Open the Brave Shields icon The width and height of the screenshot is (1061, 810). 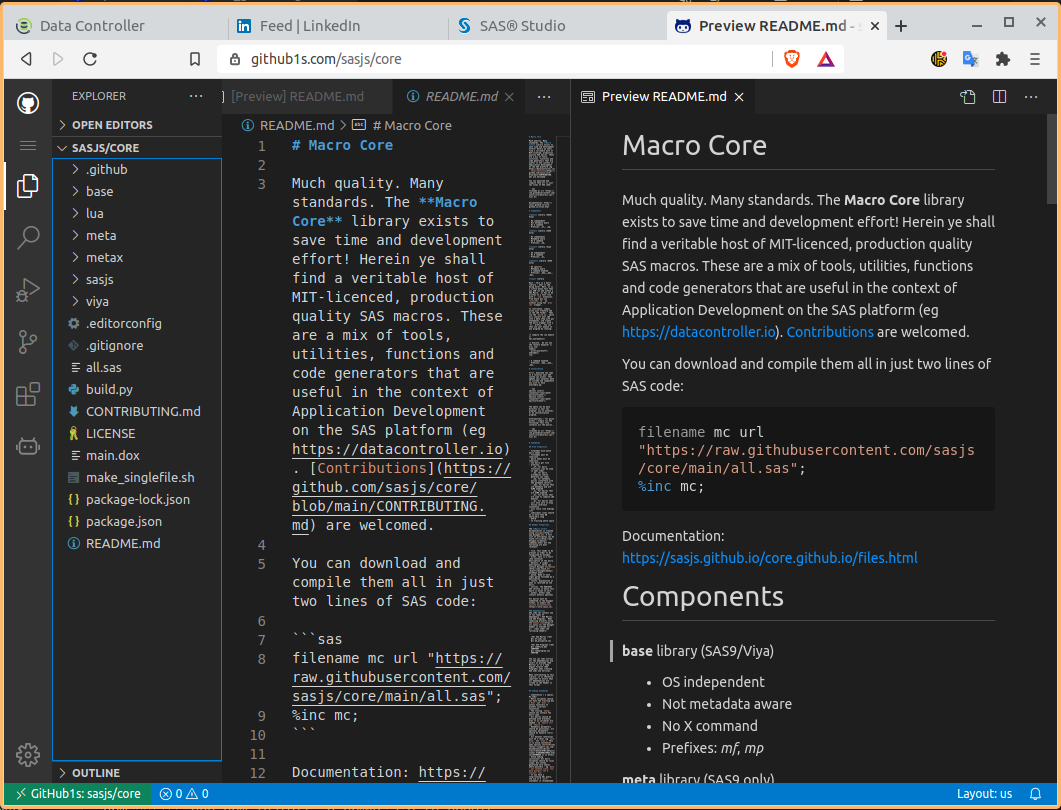point(792,59)
